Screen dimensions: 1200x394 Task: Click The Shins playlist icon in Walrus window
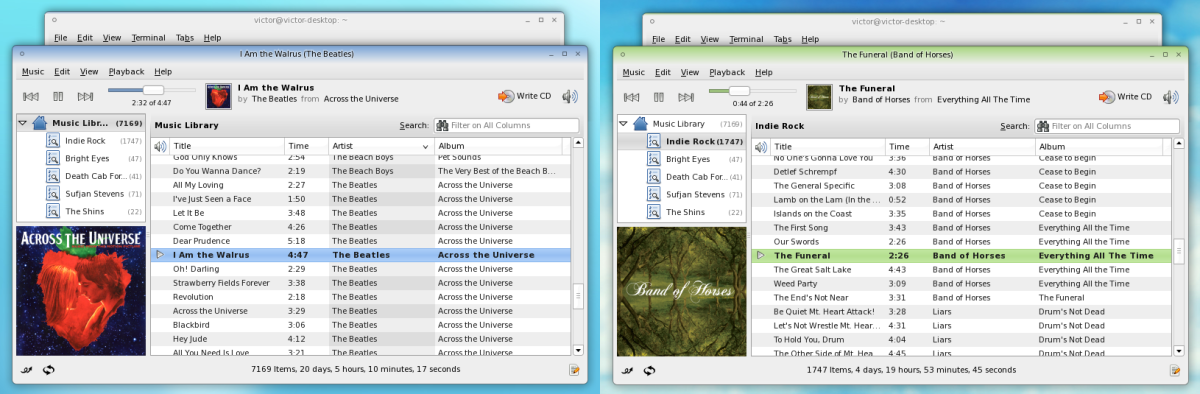[53, 211]
